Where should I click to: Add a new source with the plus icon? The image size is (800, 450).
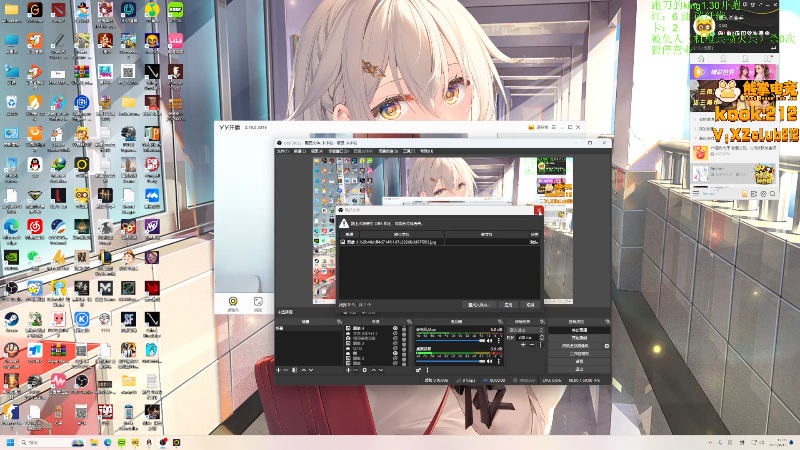(348, 370)
